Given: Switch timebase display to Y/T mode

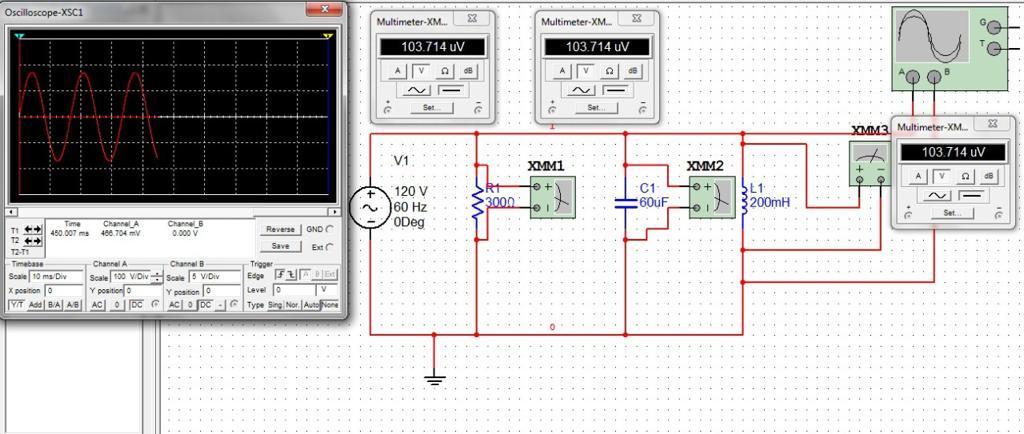Looking at the screenshot, I should pyautogui.click(x=17, y=305).
